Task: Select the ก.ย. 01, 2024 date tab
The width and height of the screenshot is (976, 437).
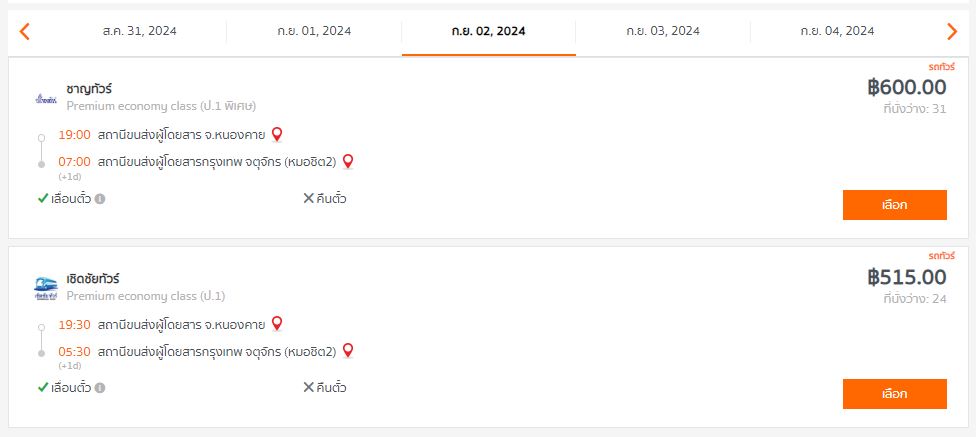Action: click(x=314, y=31)
